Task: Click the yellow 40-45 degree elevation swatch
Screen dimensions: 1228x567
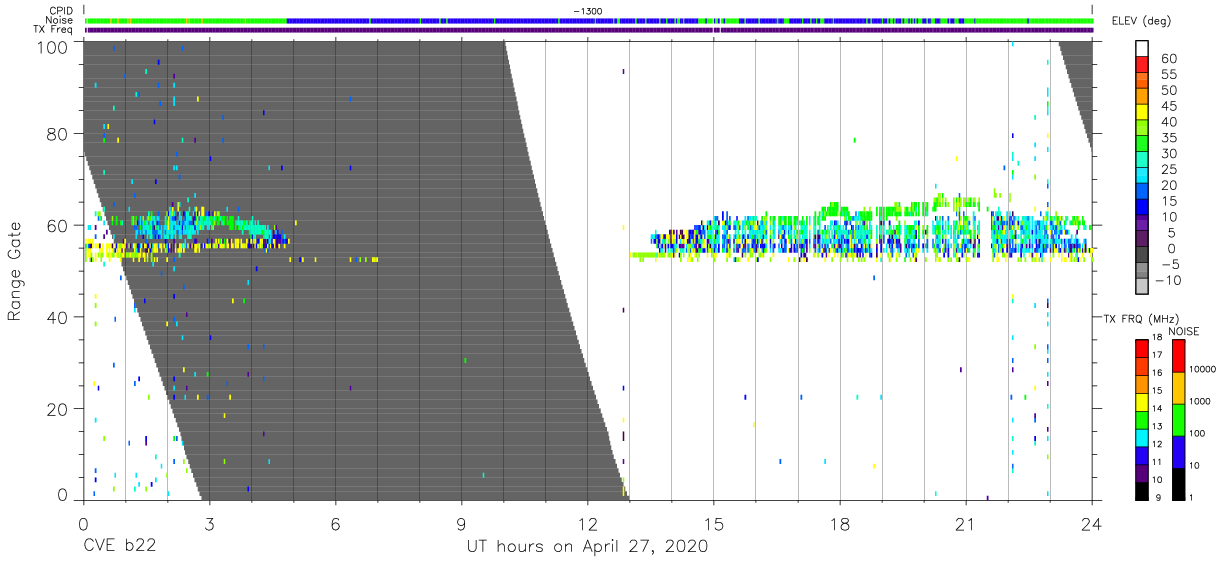Action: [1144, 114]
